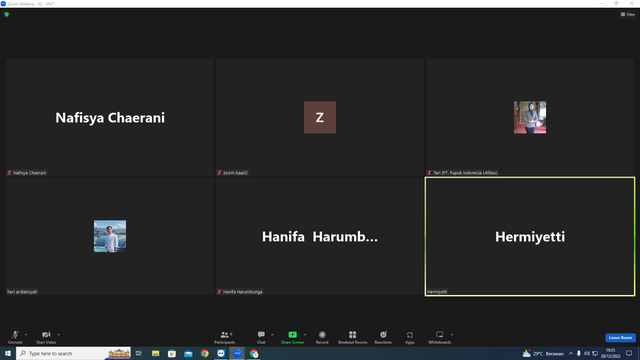Viewport: 640px width, 360px height.
Task: Open the Participants panel
Action: 224,337
